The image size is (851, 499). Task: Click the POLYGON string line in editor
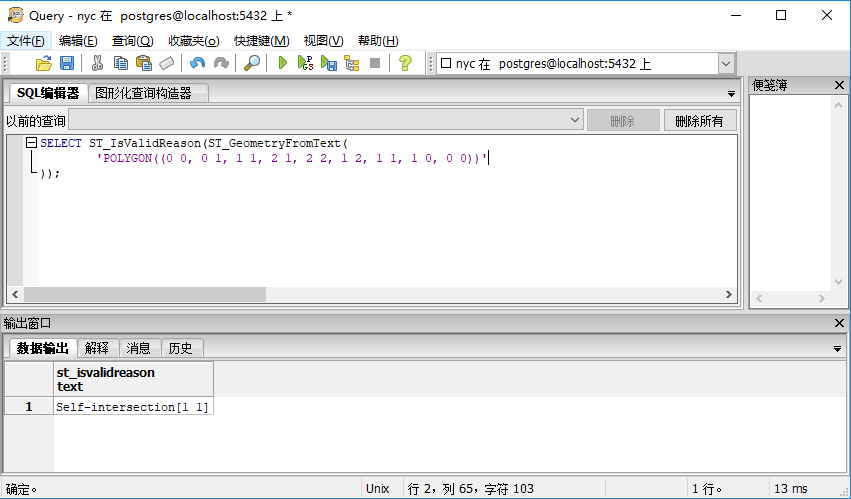click(293, 159)
